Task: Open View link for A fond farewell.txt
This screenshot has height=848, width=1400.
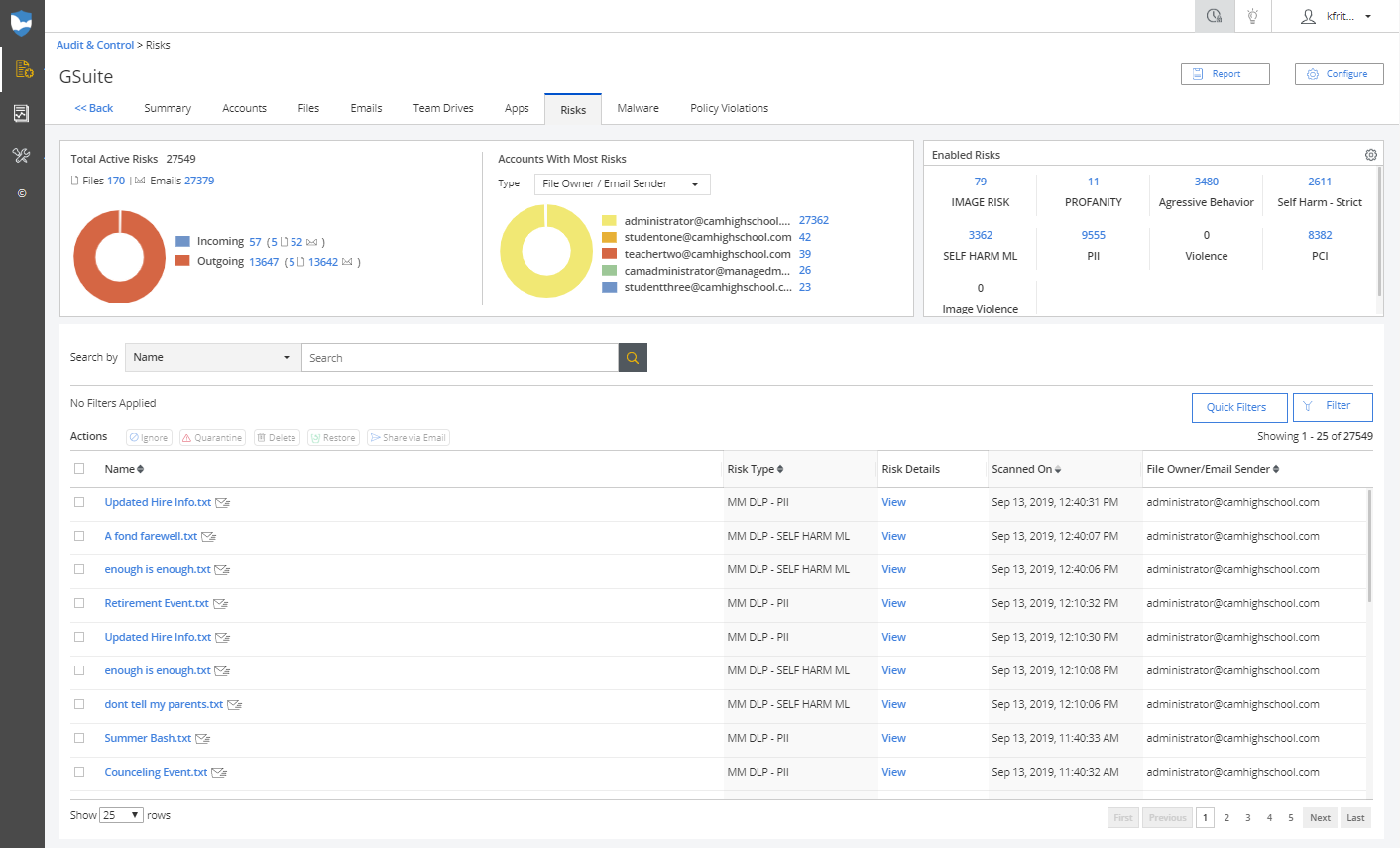Action: click(x=893, y=536)
